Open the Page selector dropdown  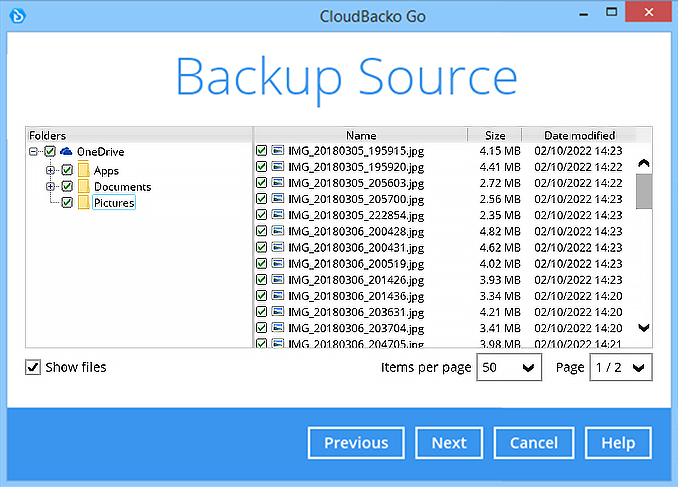click(620, 367)
